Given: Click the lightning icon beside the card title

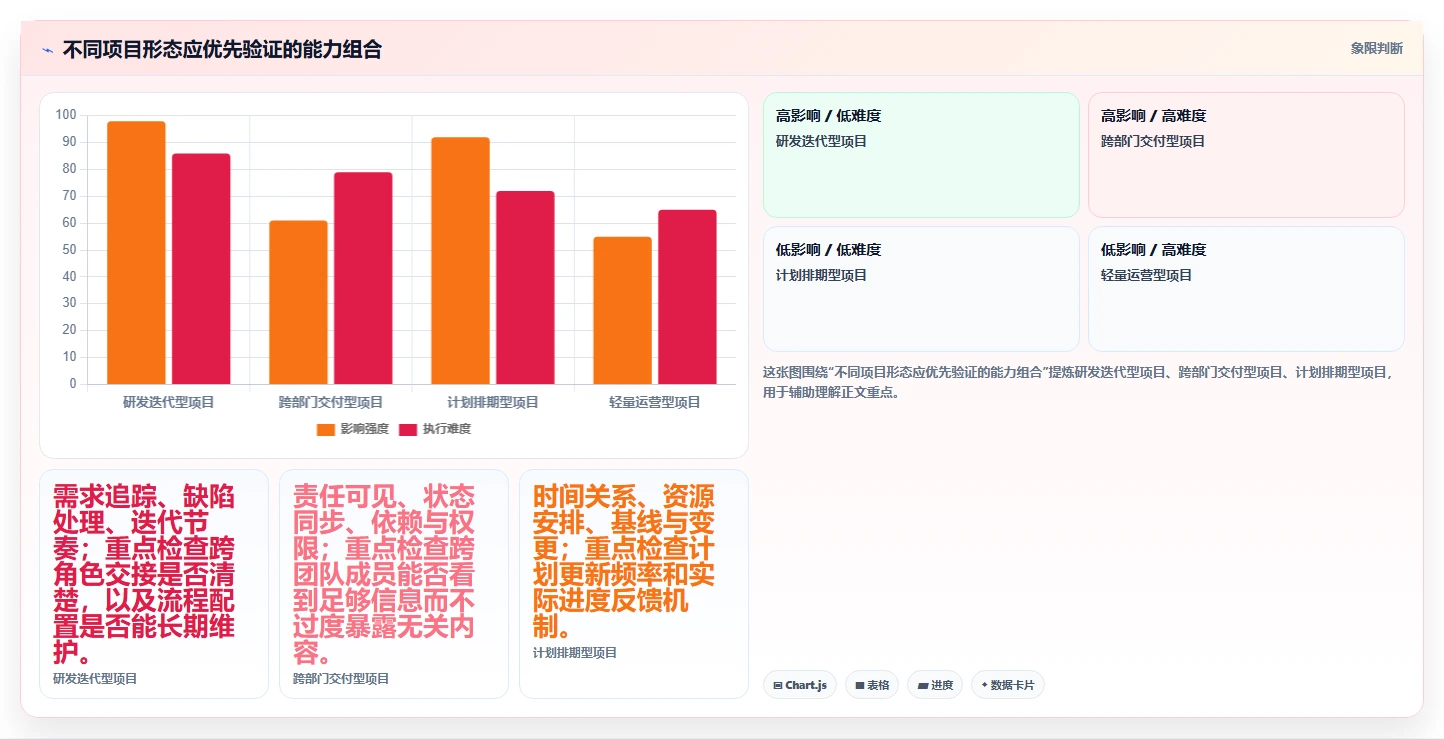Looking at the screenshot, I should [x=47, y=50].
